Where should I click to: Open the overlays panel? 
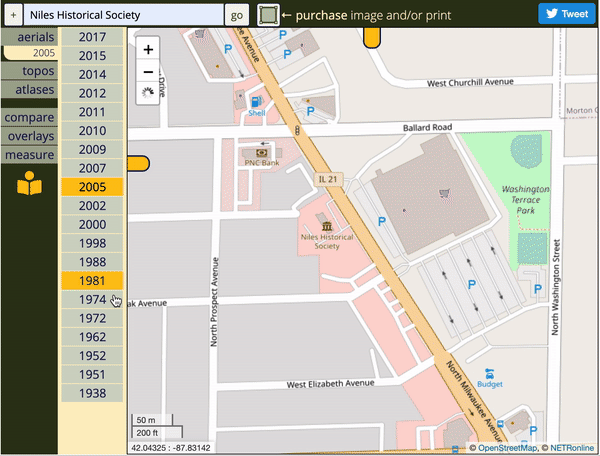(x=29, y=136)
